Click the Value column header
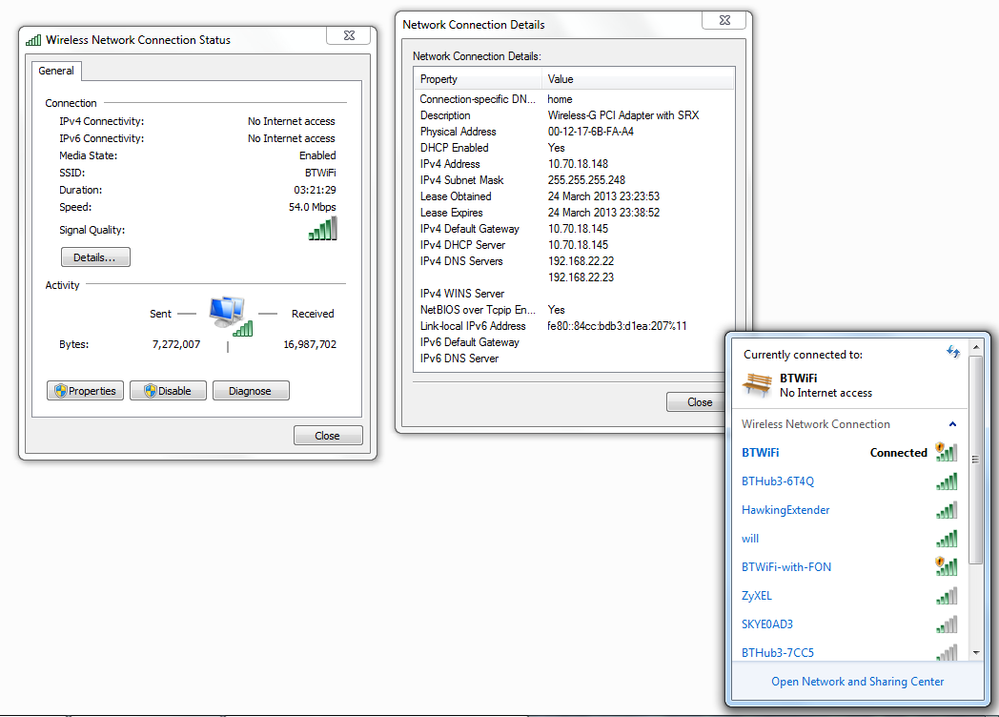 [x=638, y=79]
